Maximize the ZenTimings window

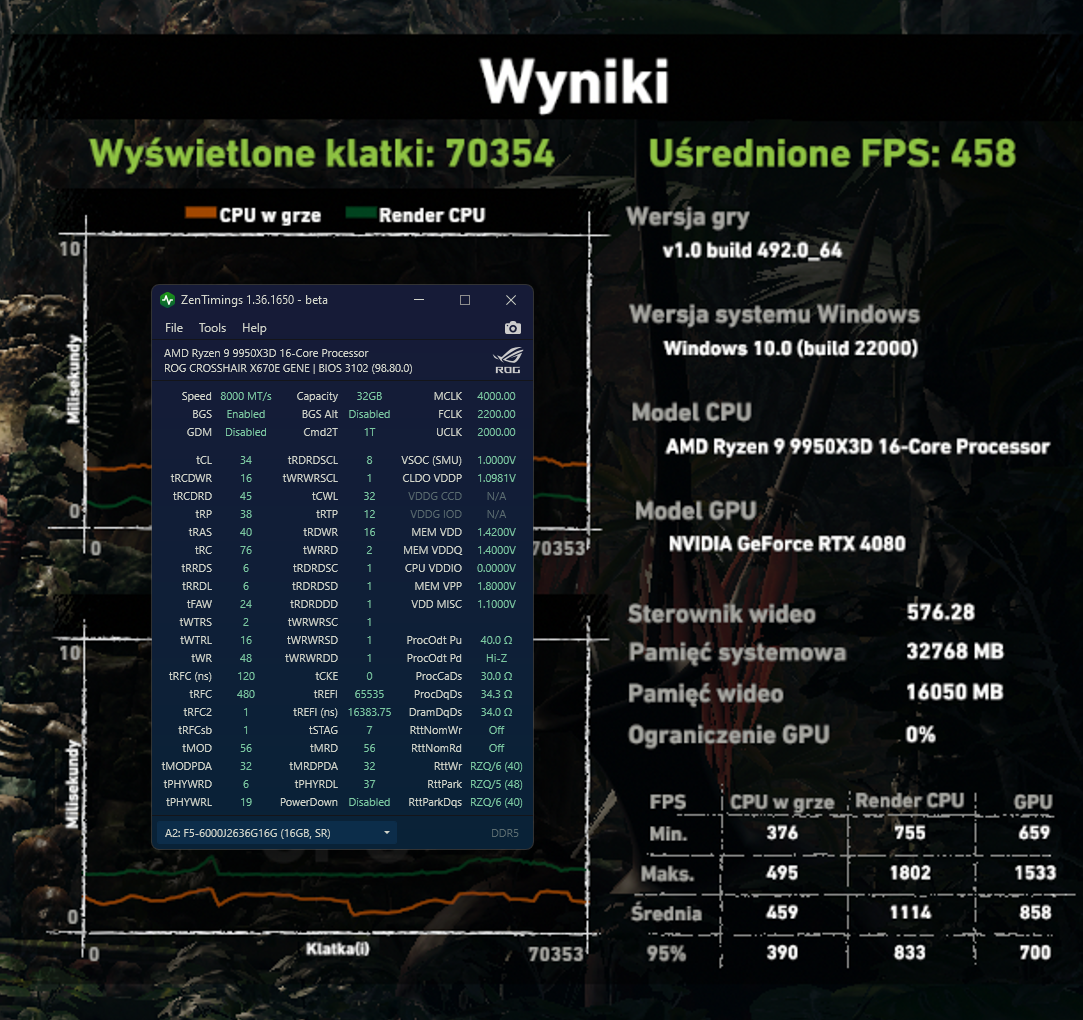coord(465,300)
